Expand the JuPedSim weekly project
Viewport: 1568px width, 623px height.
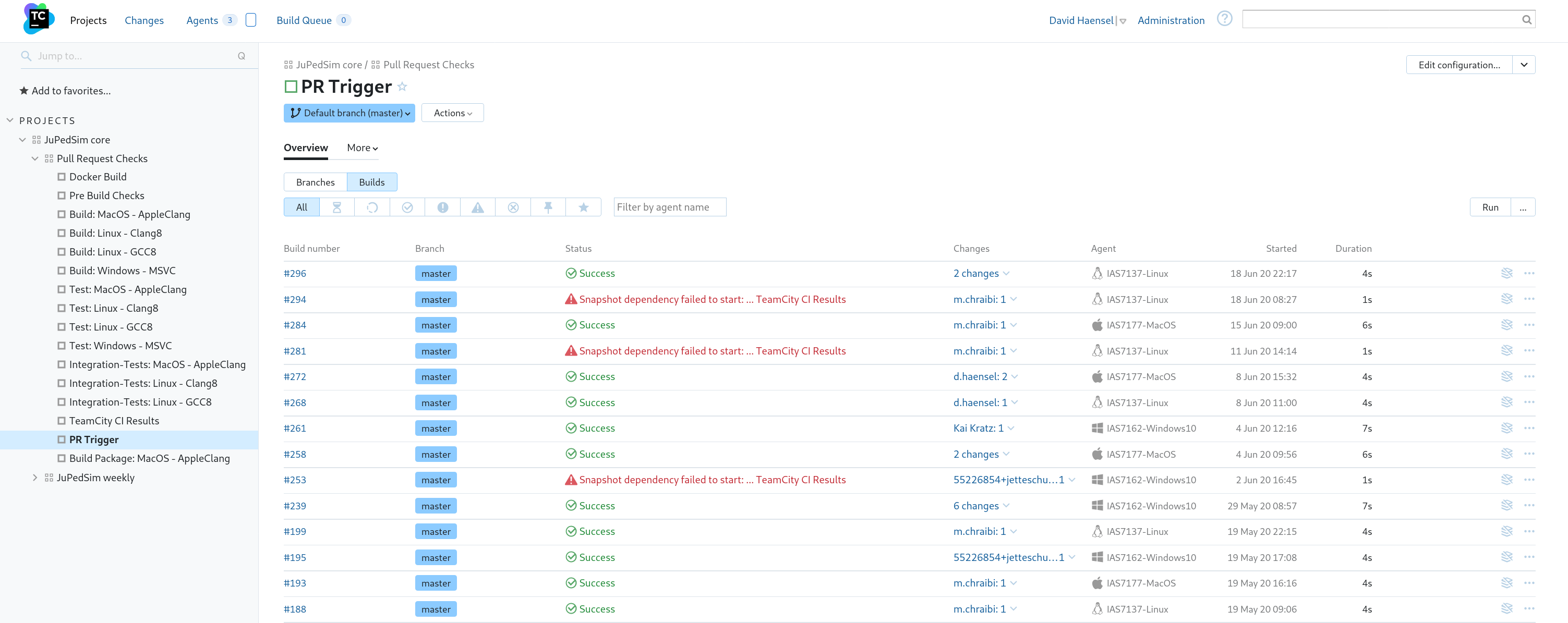[x=35, y=478]
